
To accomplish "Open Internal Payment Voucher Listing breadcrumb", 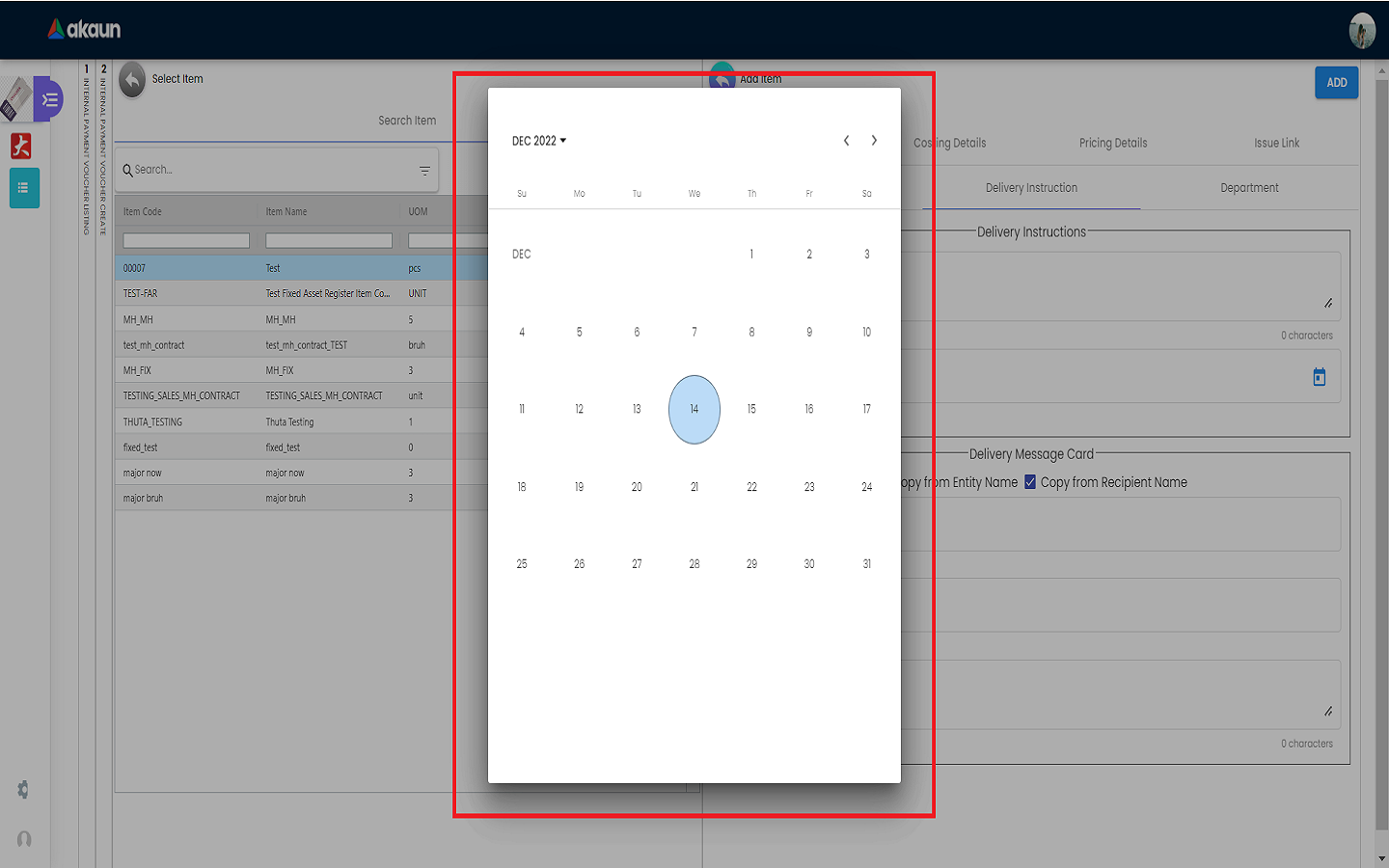I will coord(87,149).
